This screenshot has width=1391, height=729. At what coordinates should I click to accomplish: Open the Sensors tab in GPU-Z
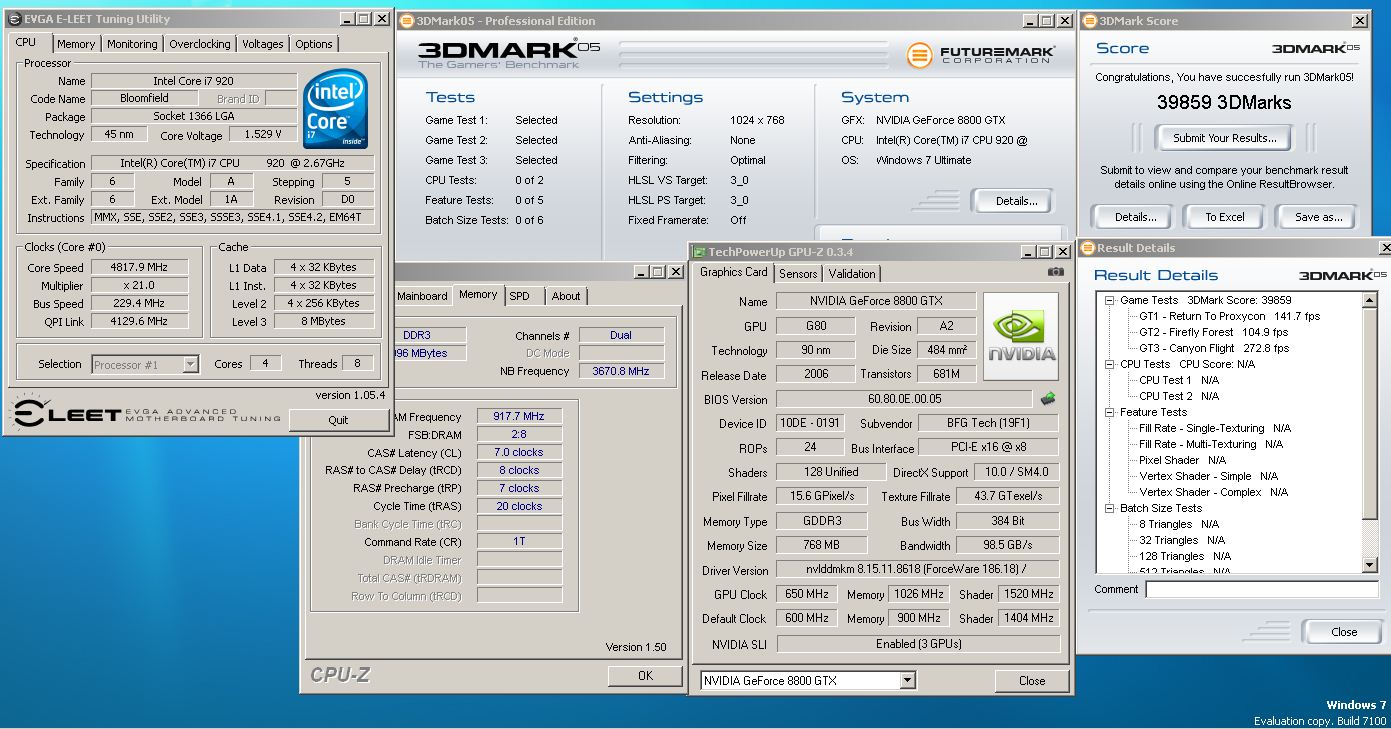click(x=798, y=274)
